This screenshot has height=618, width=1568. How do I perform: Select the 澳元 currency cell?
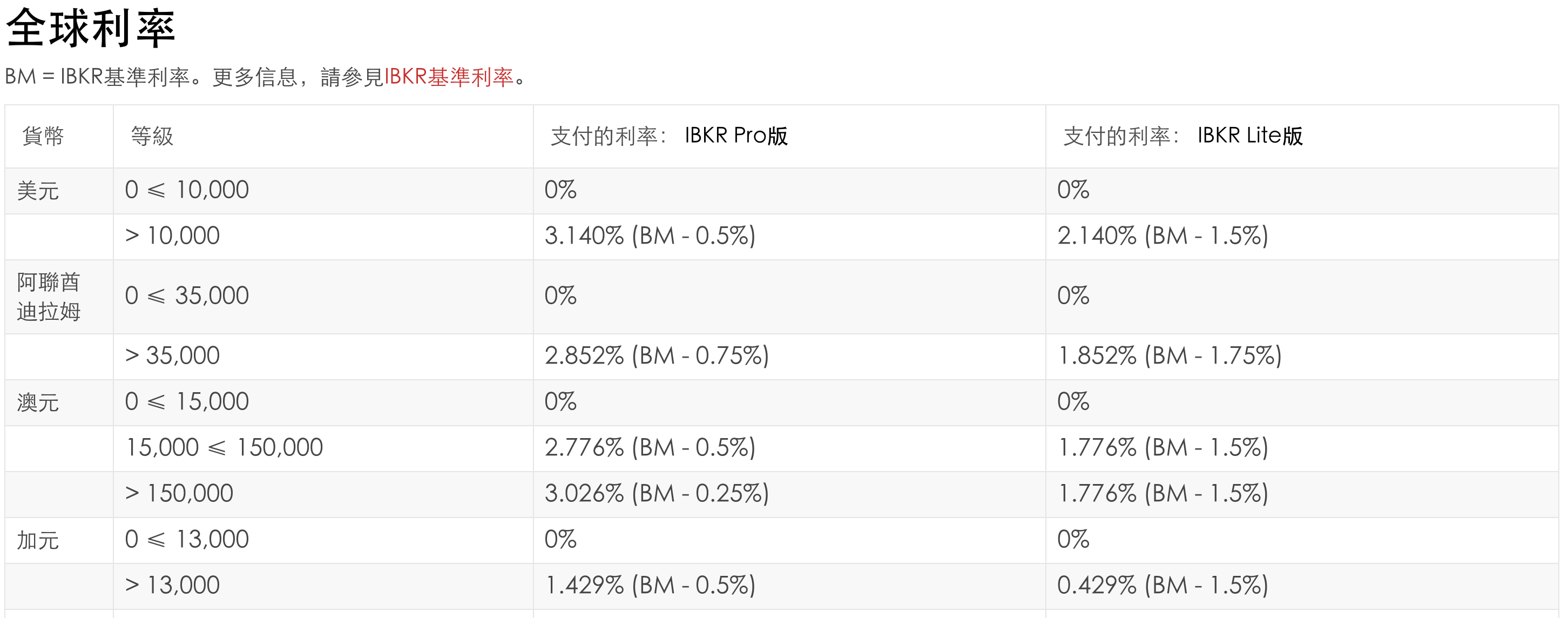(38, 402)
